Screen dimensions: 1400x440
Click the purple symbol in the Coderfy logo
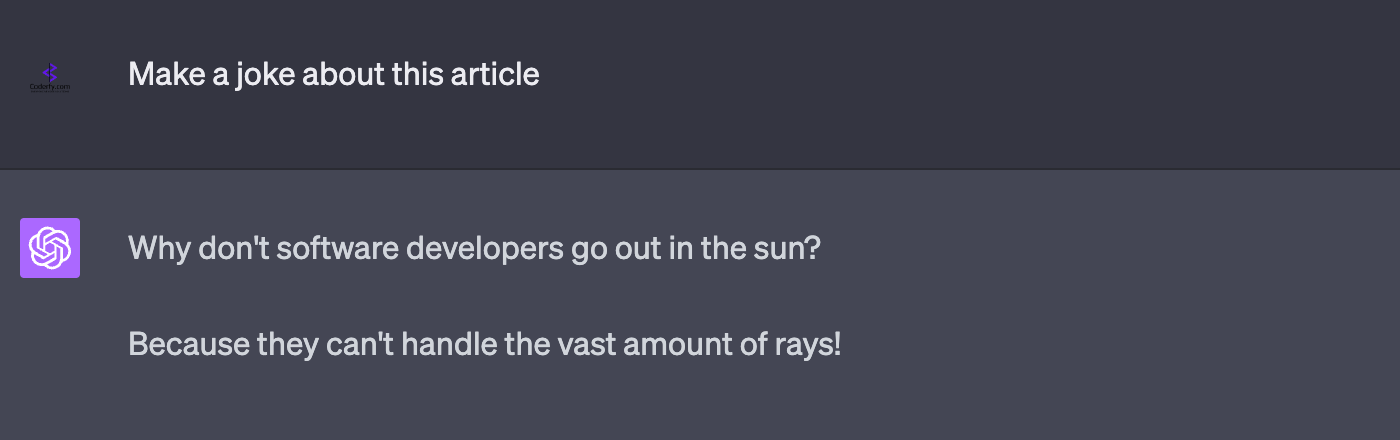50,71
